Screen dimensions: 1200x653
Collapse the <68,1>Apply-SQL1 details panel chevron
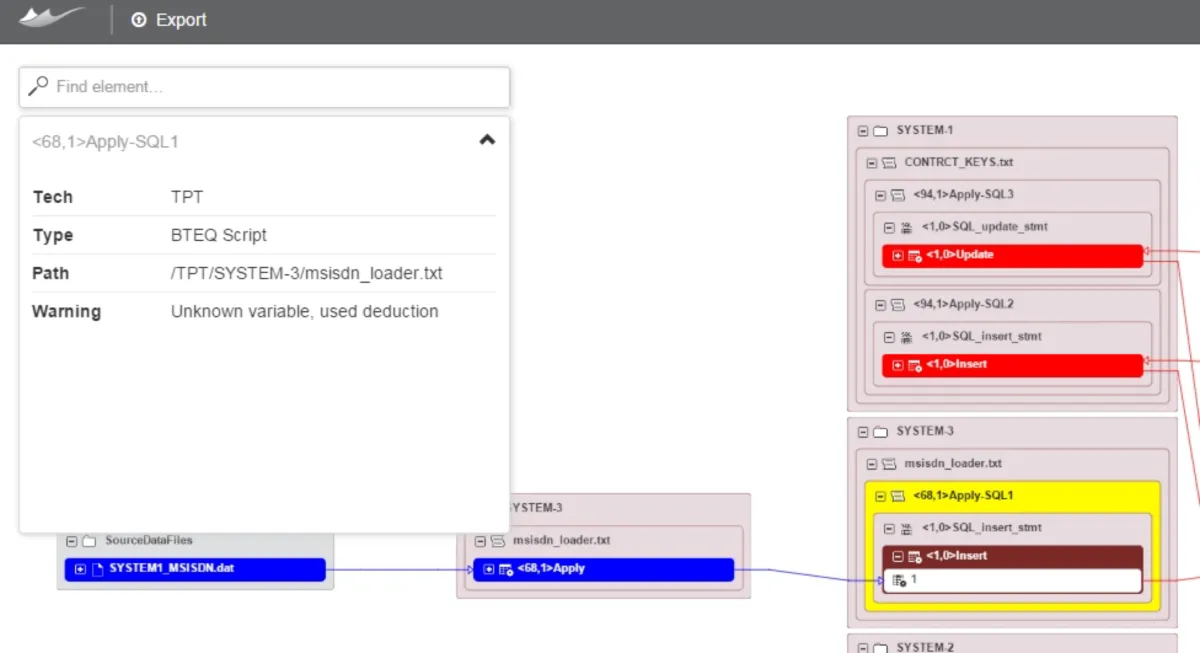pos(487,140)
